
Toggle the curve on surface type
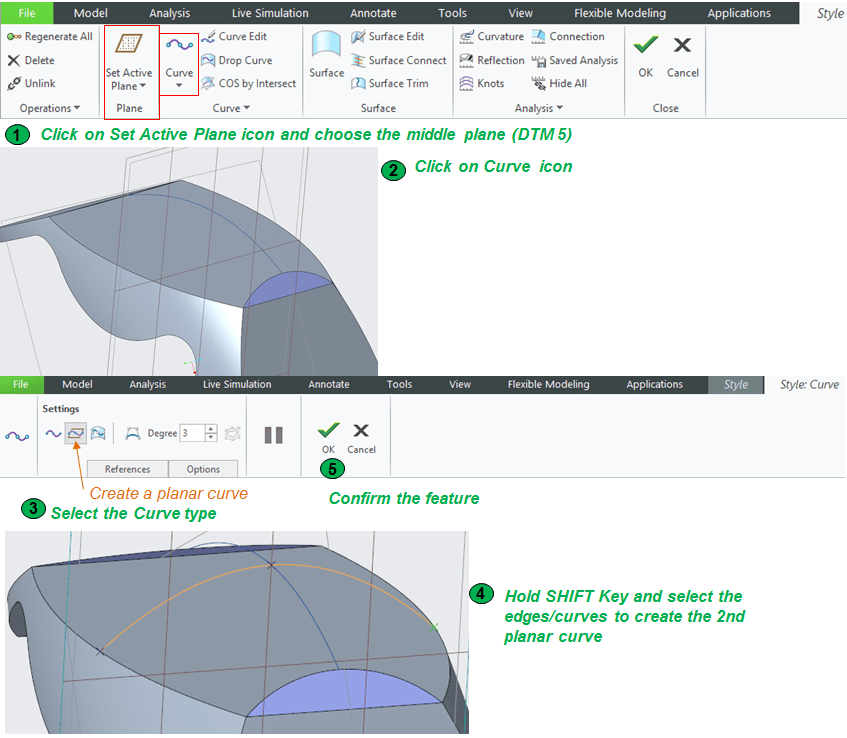coord(98,433)
